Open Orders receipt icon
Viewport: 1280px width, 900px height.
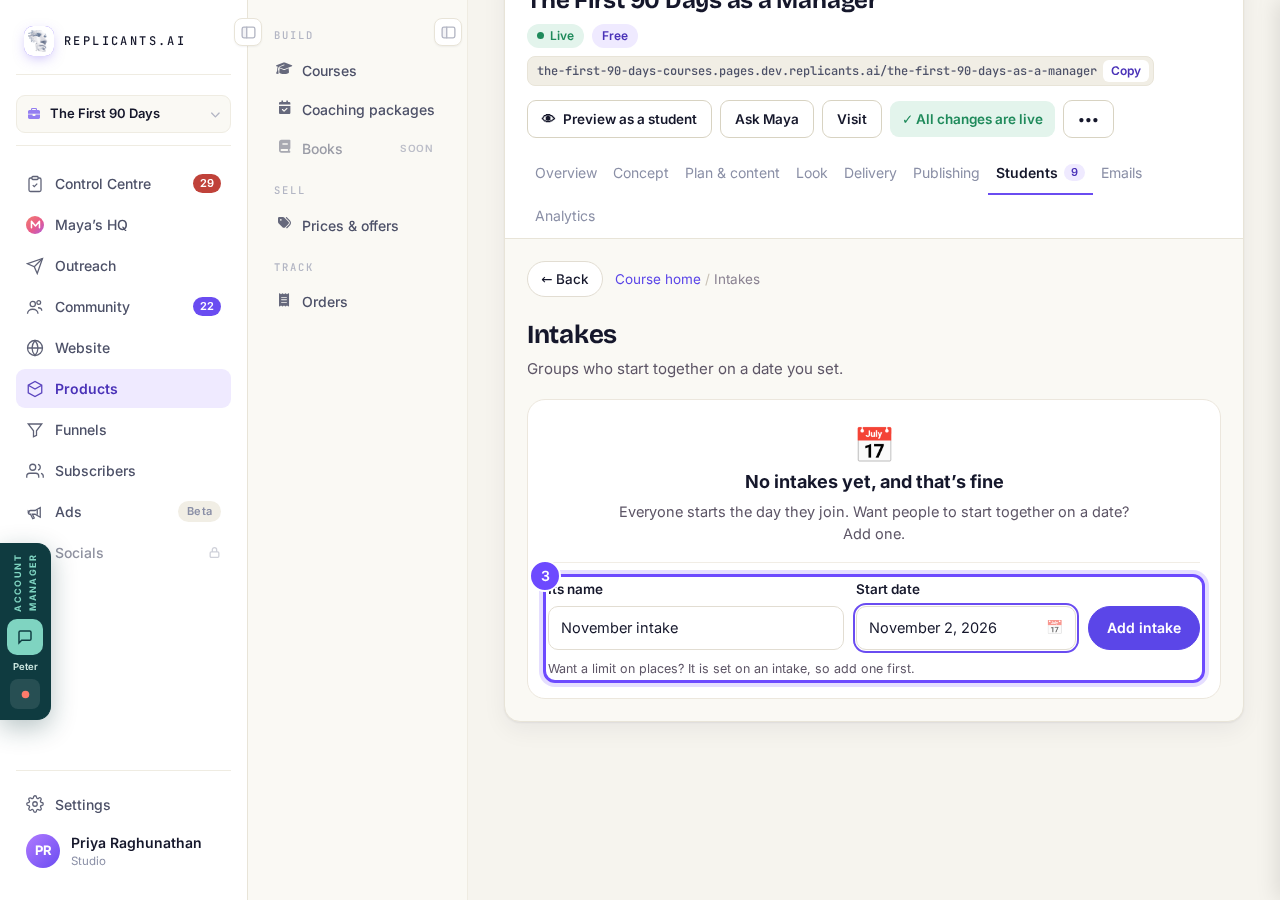tap(284, 300)
